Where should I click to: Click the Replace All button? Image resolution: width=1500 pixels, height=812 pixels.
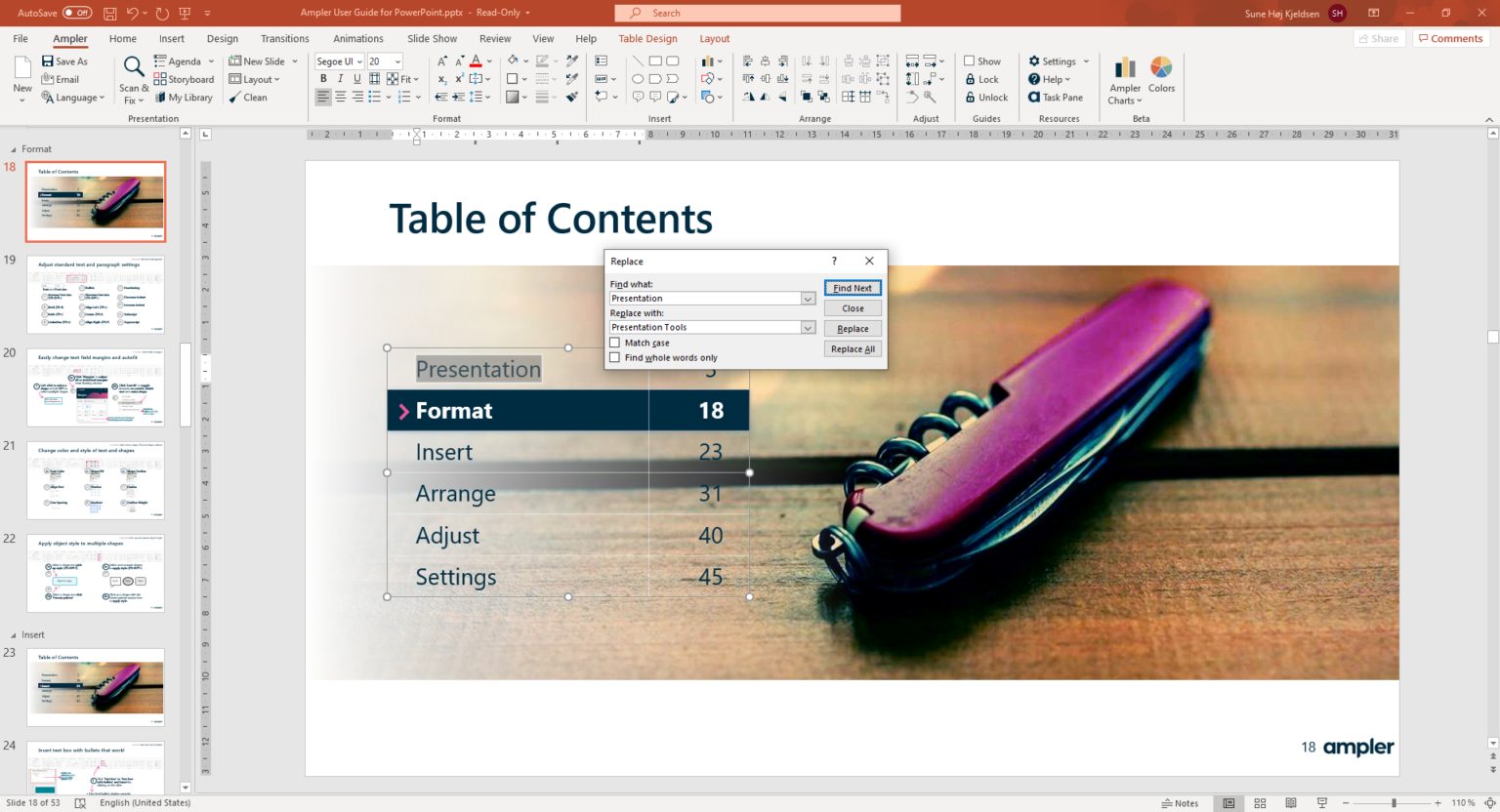click(852, 348)
